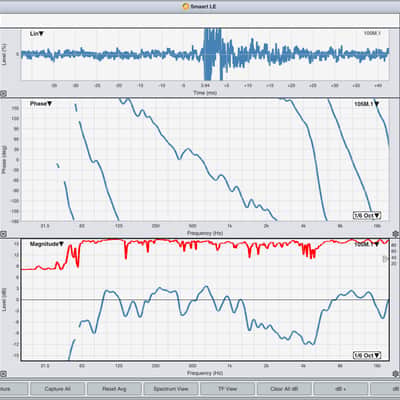This screenshot has width=400, height=400.
Task: Click the Reset Avg button
Action: pos(114,389)
